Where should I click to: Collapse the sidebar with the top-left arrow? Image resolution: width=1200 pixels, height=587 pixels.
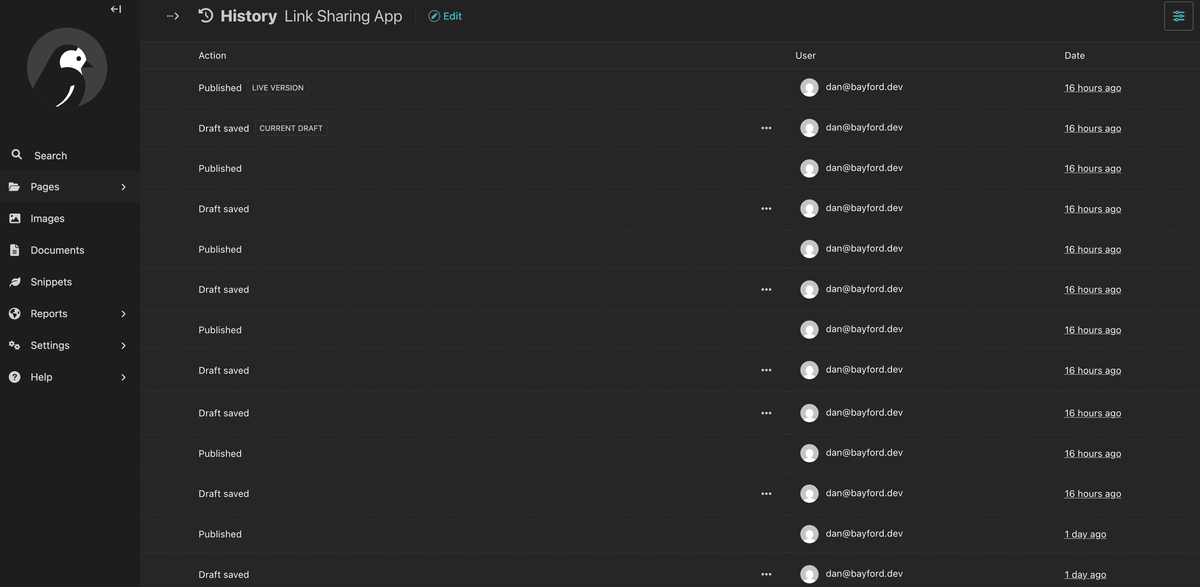click(115, 8)
